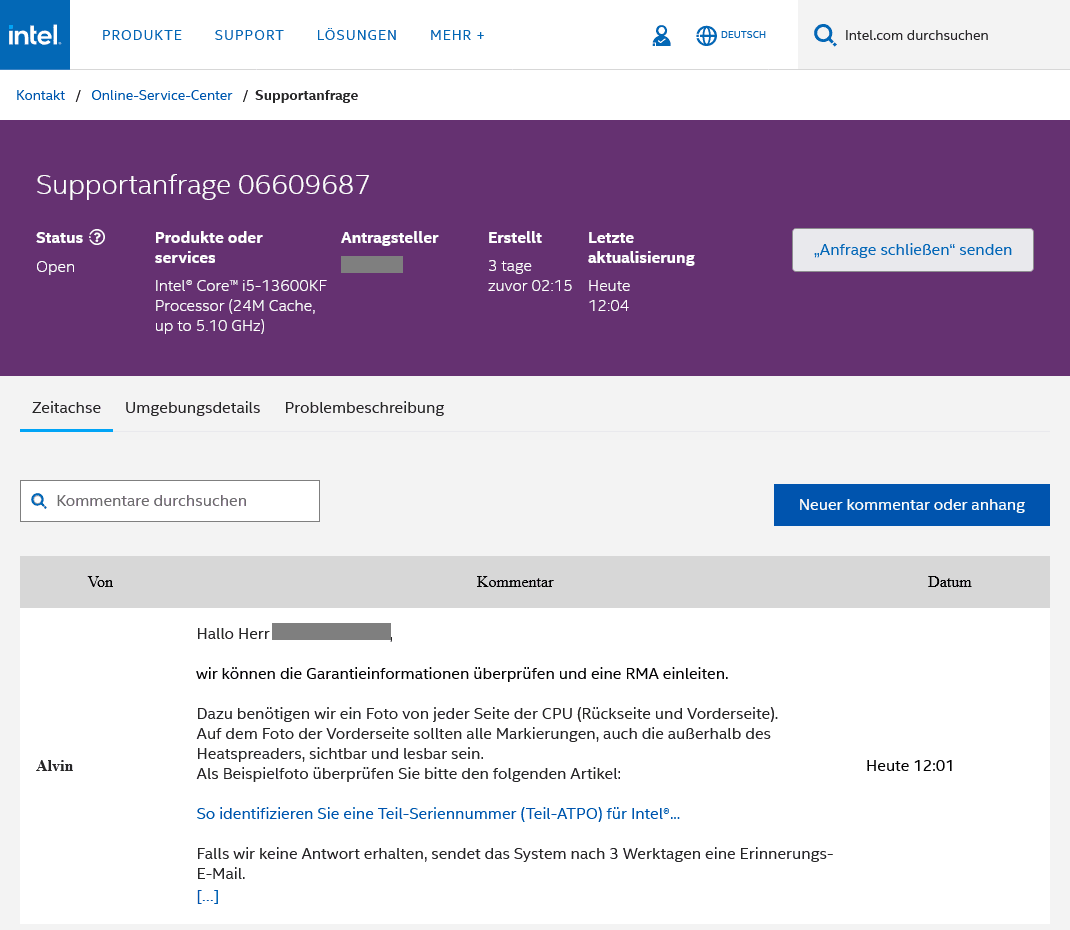
Task: Click the comment search magnifier icon
Action: tap(39, 501)
